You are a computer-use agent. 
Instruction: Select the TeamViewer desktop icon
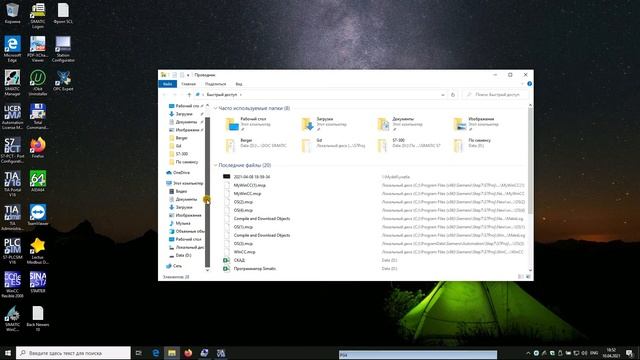38,215
